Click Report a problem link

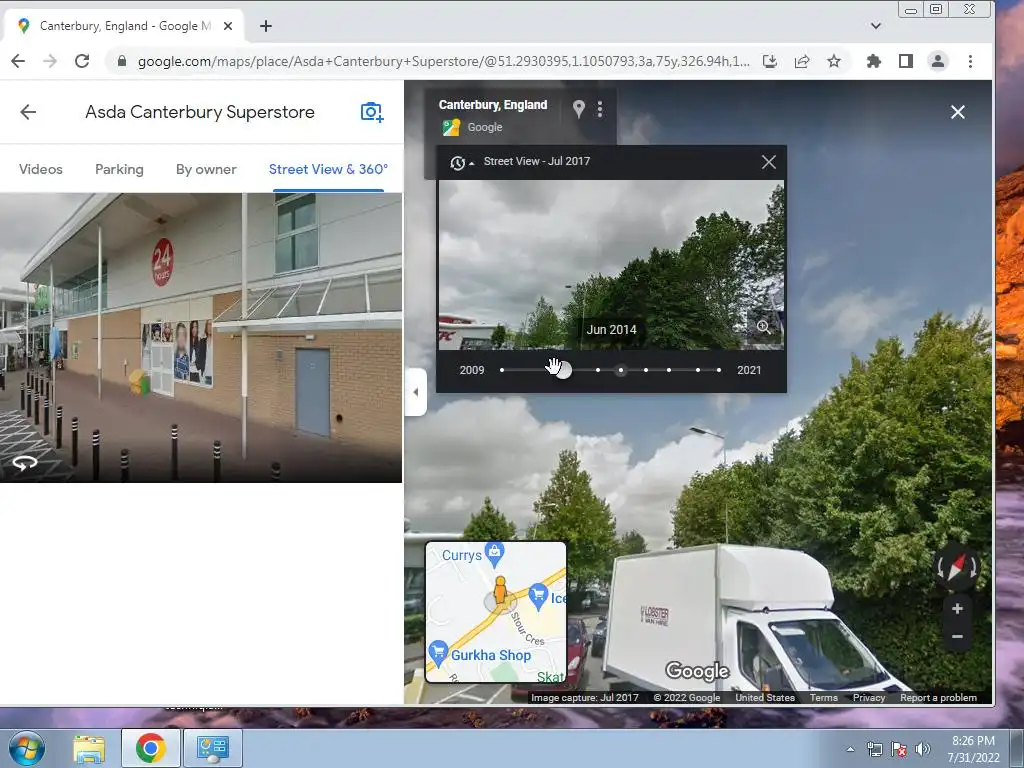point(938,697)
